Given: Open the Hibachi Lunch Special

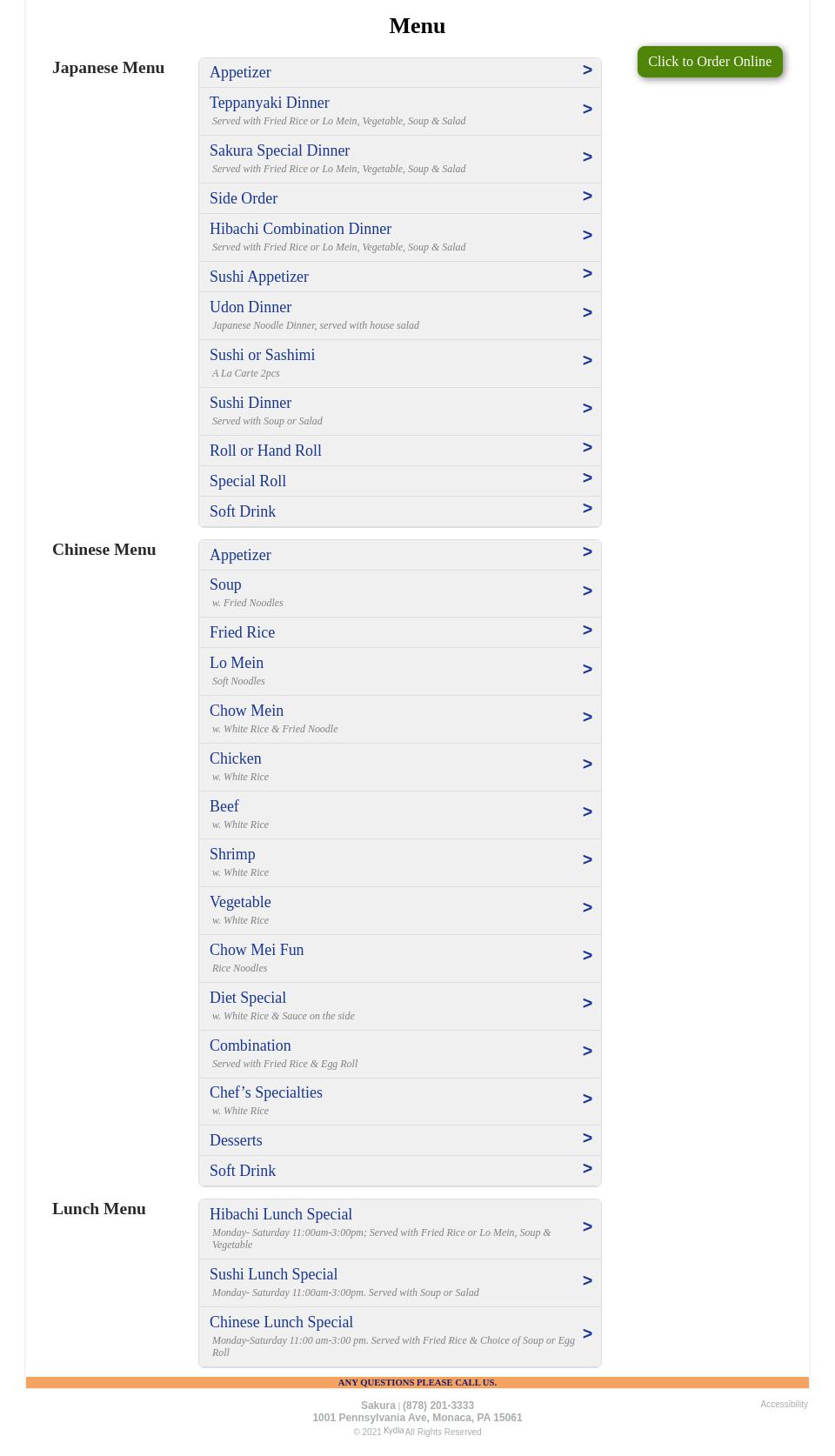Looking at the screenshot, I should (x=281, y=1214).
